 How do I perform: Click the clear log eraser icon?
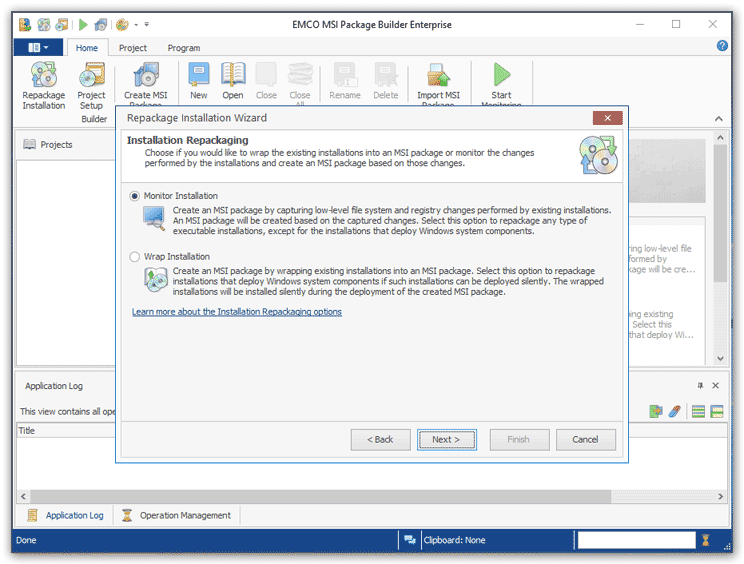(675, 411)
